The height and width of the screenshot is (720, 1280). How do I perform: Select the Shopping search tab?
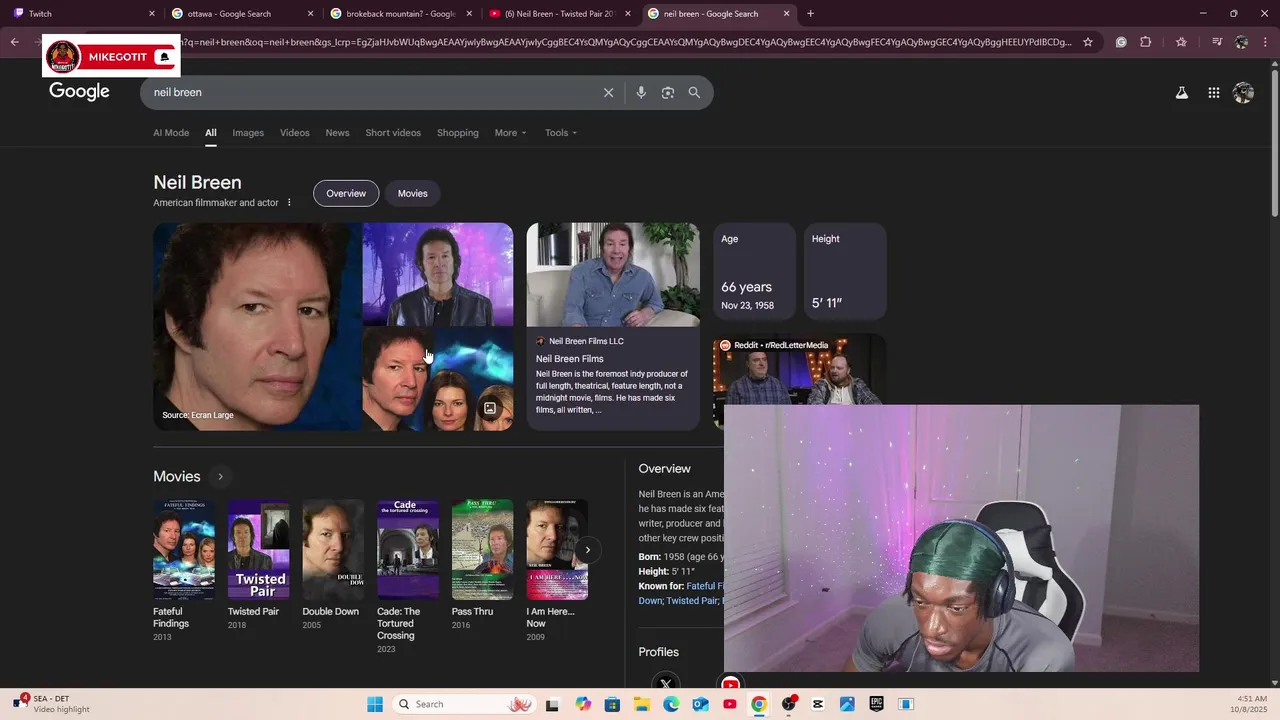click(x=458, y=133)
